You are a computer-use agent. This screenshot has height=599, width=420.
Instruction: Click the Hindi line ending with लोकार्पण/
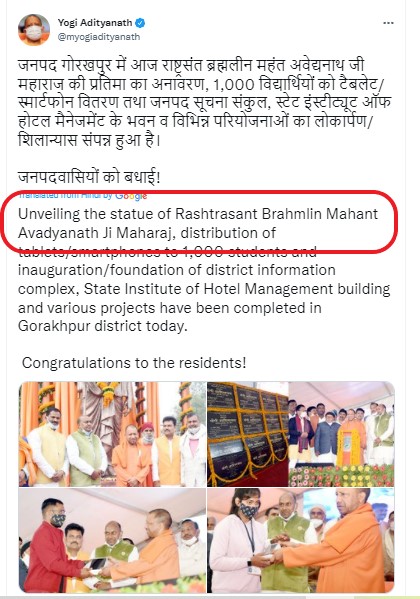tap(195, 121)
